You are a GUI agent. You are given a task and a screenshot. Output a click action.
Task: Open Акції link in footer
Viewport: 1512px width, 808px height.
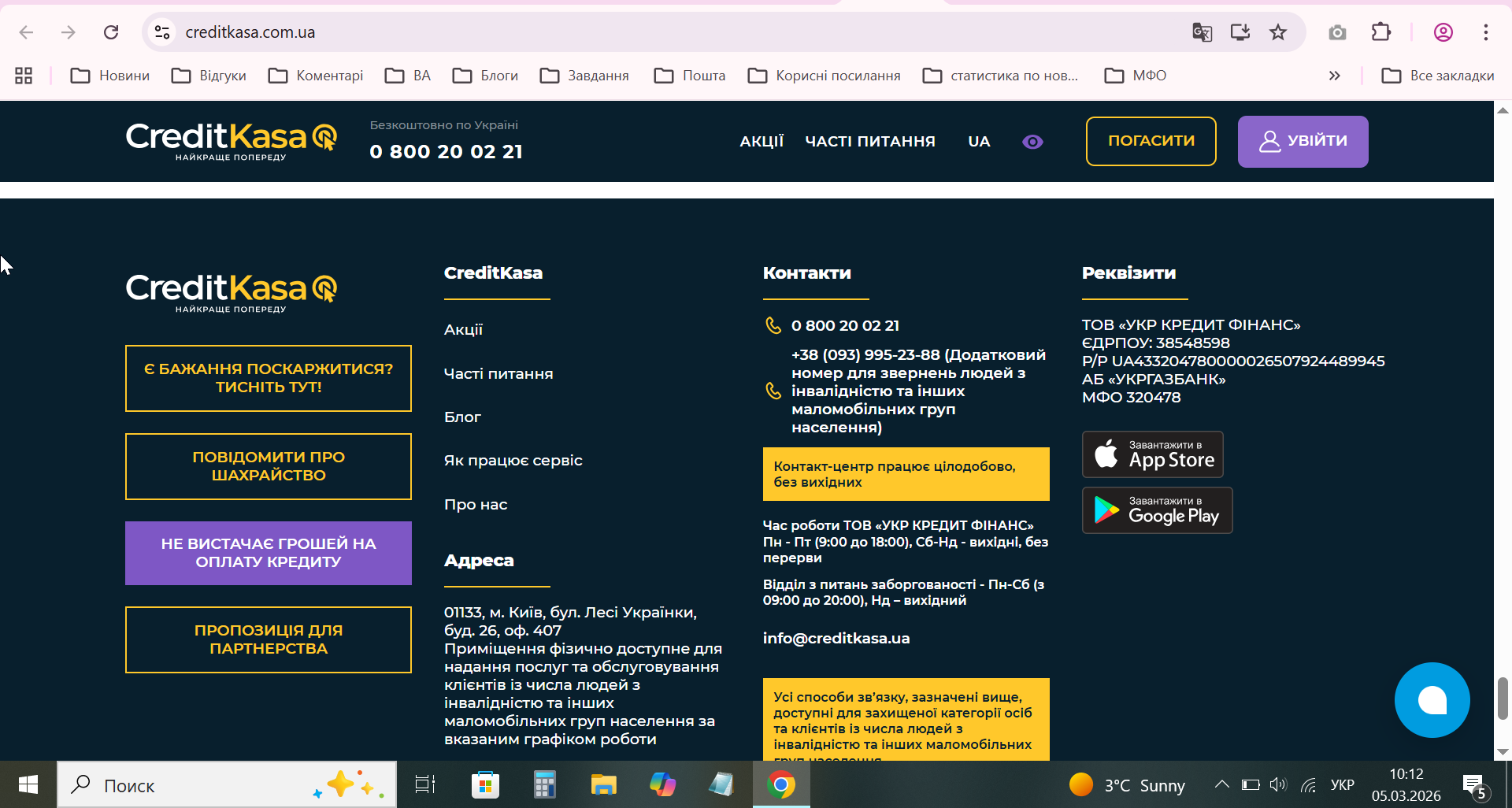point(463,330)
